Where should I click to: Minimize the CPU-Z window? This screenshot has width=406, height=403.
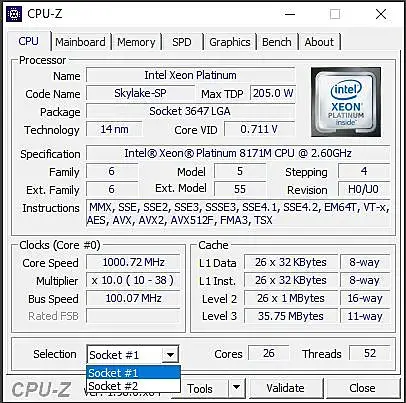pos(290,14)
